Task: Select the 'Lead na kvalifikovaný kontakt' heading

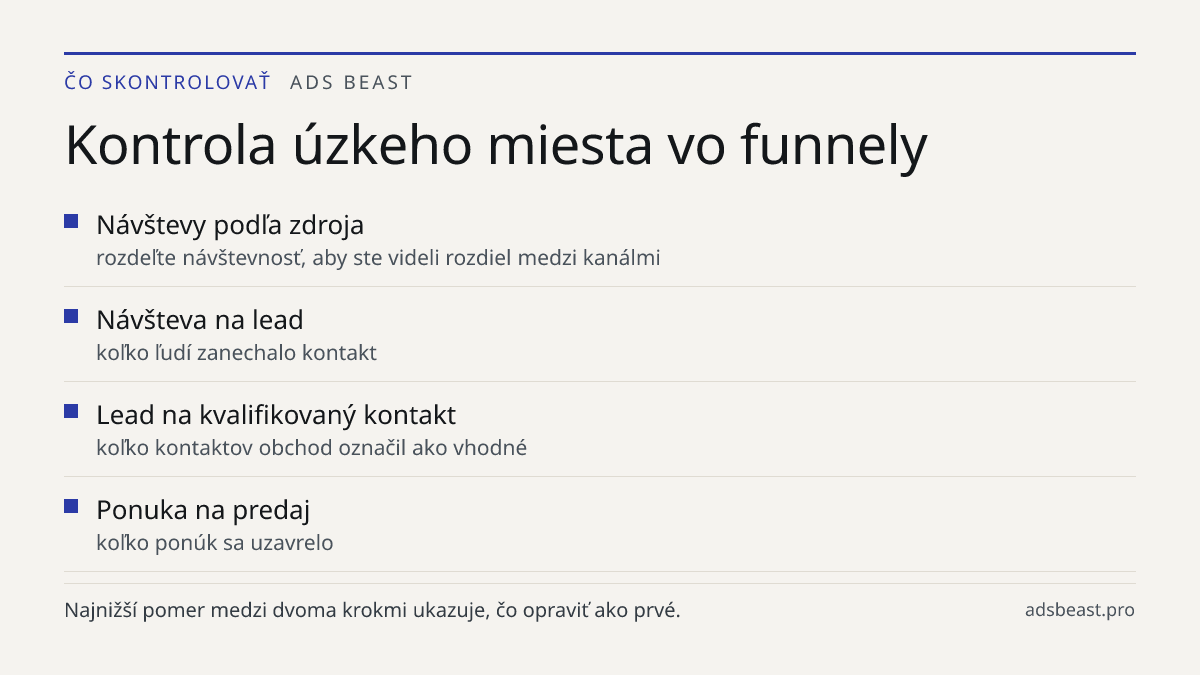Action: [x=276, y=415]
